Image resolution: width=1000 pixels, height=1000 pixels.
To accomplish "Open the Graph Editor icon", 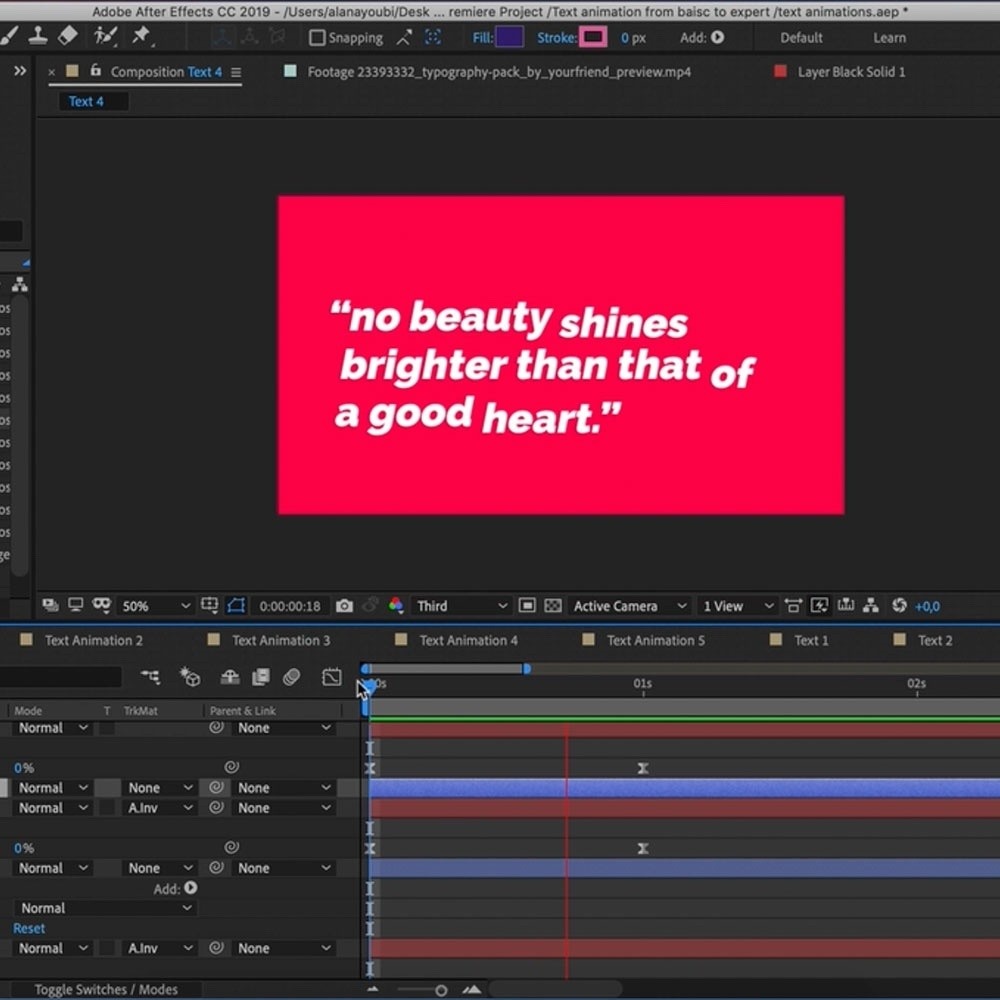I will coord(332,677).
